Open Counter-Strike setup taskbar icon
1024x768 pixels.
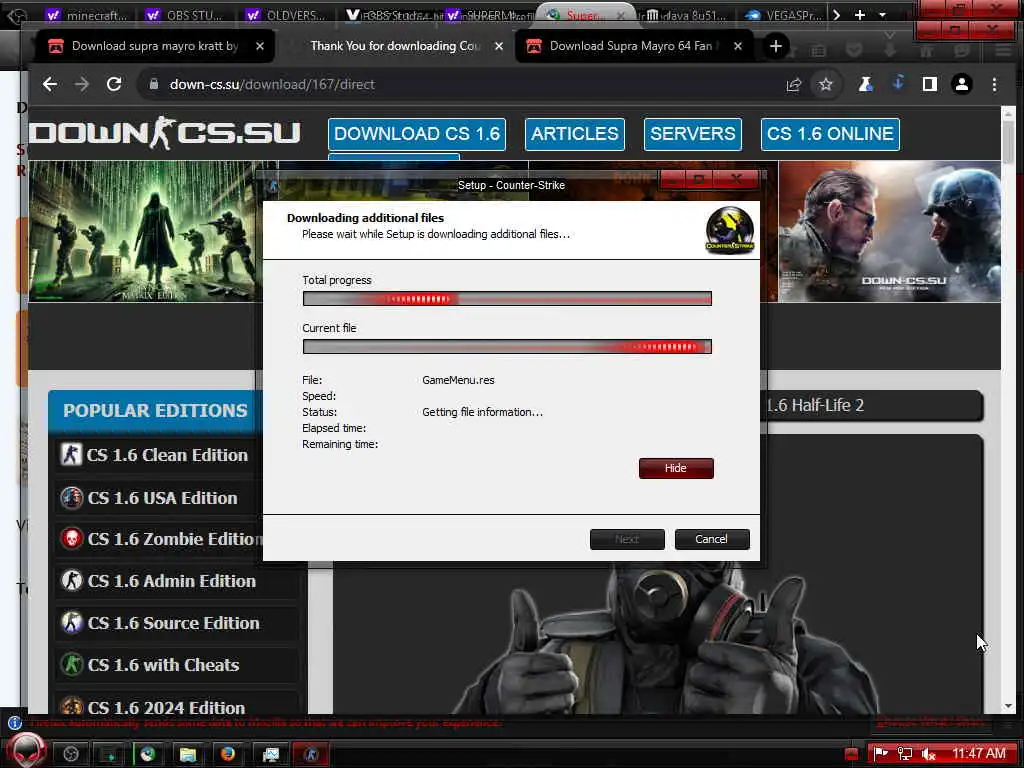pos(312,754)
